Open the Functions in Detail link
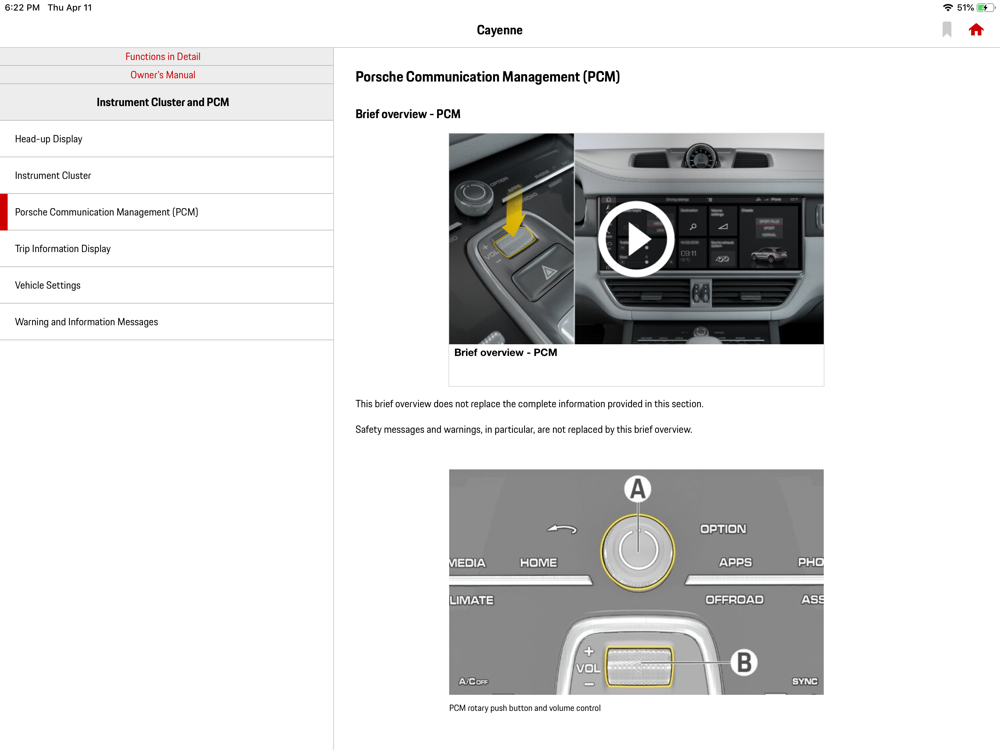The height and width of the screenshot is (750, 1000). [163, 56]
